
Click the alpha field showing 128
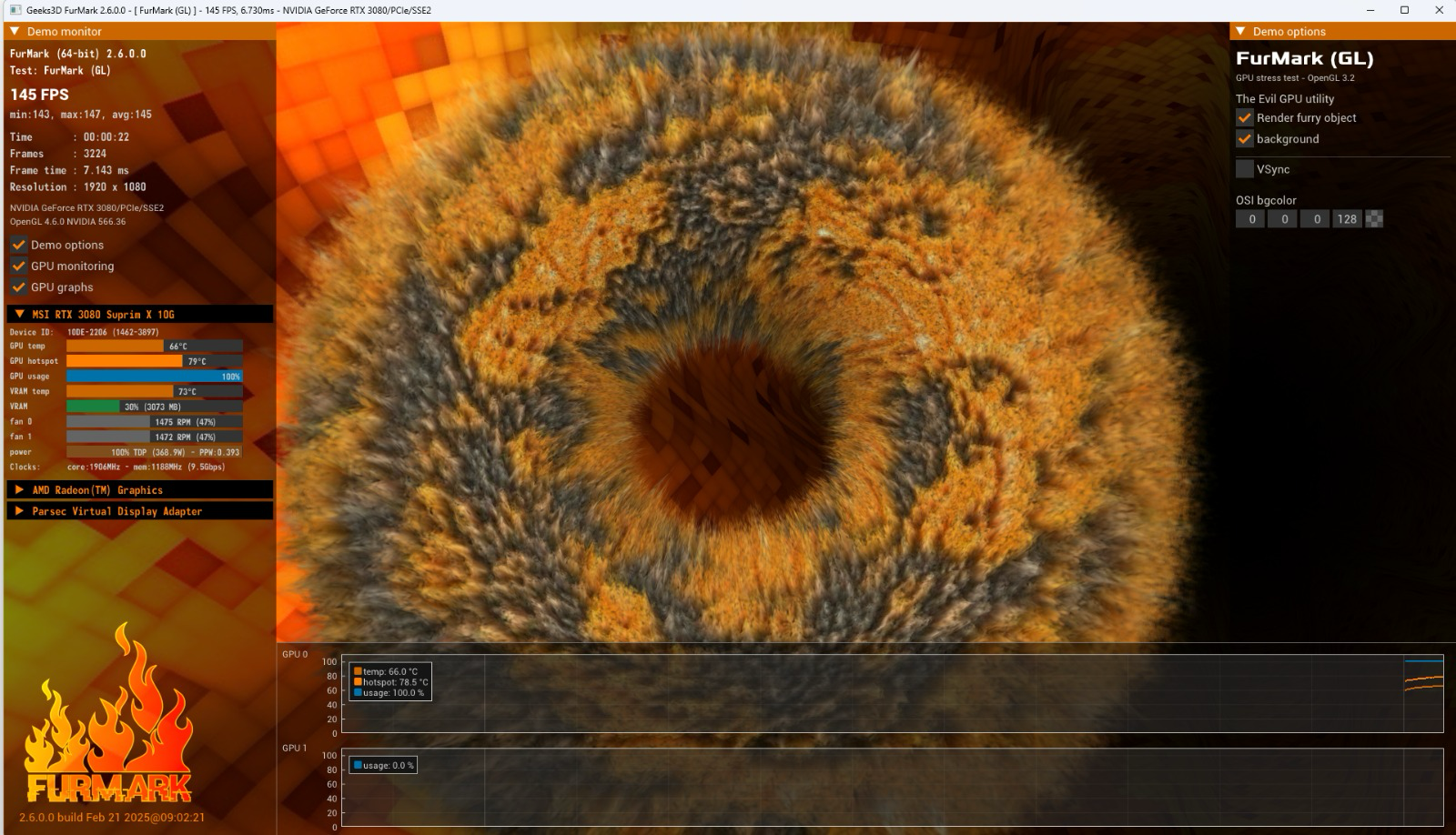tap(1348, 219)
